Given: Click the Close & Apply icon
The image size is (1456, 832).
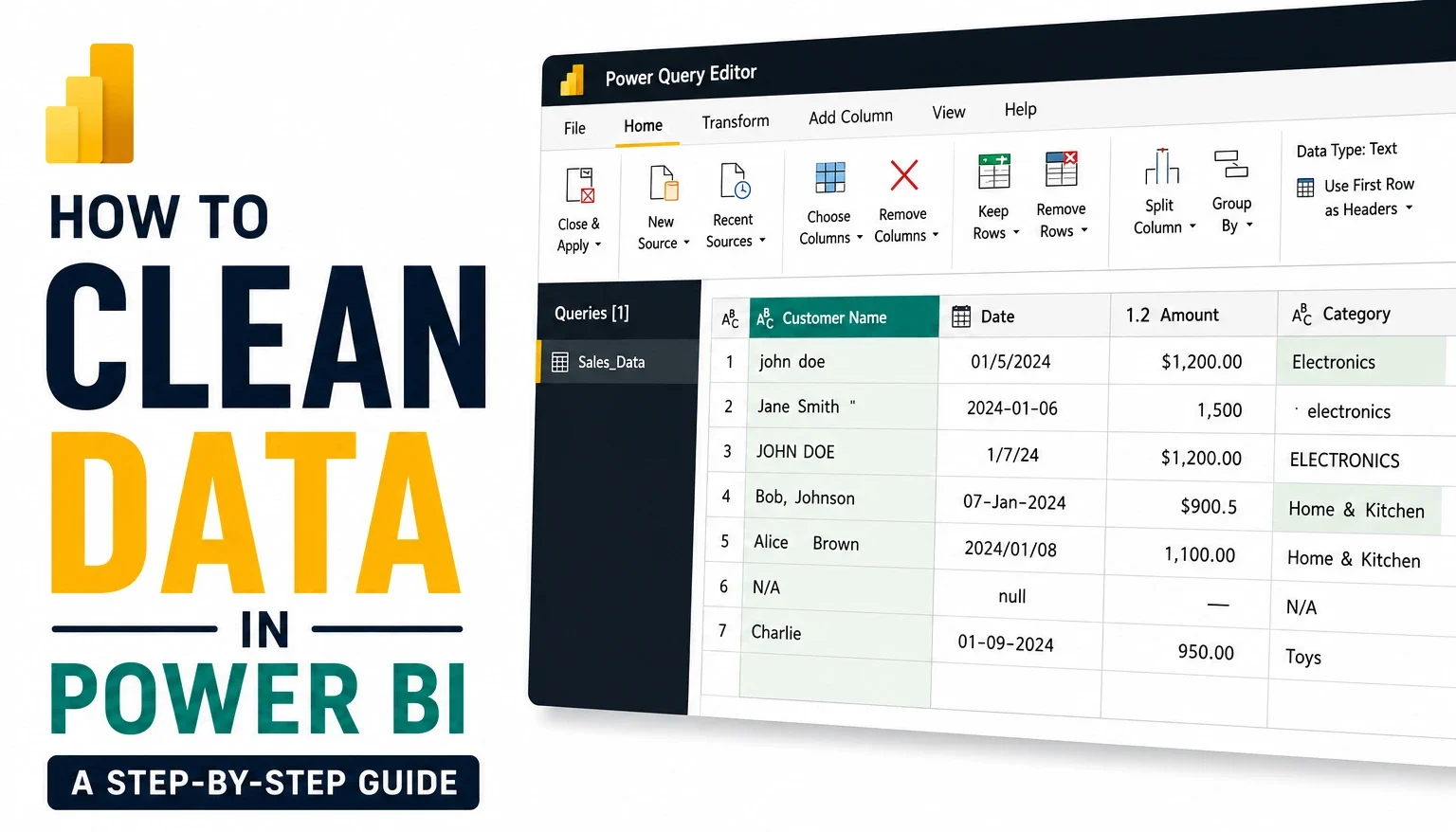Looking at the screenshot, I should pyautogui.click(x=579, y=186).
